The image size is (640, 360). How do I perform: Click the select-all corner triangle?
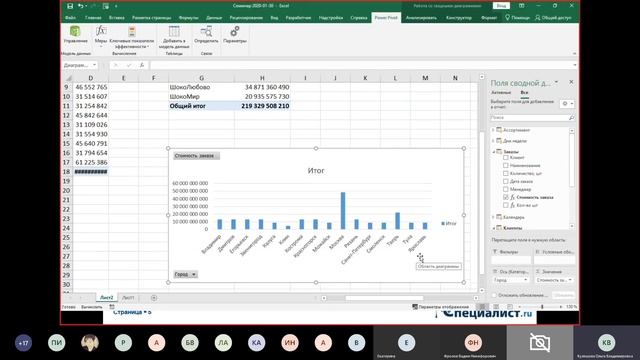pos(69,78)
